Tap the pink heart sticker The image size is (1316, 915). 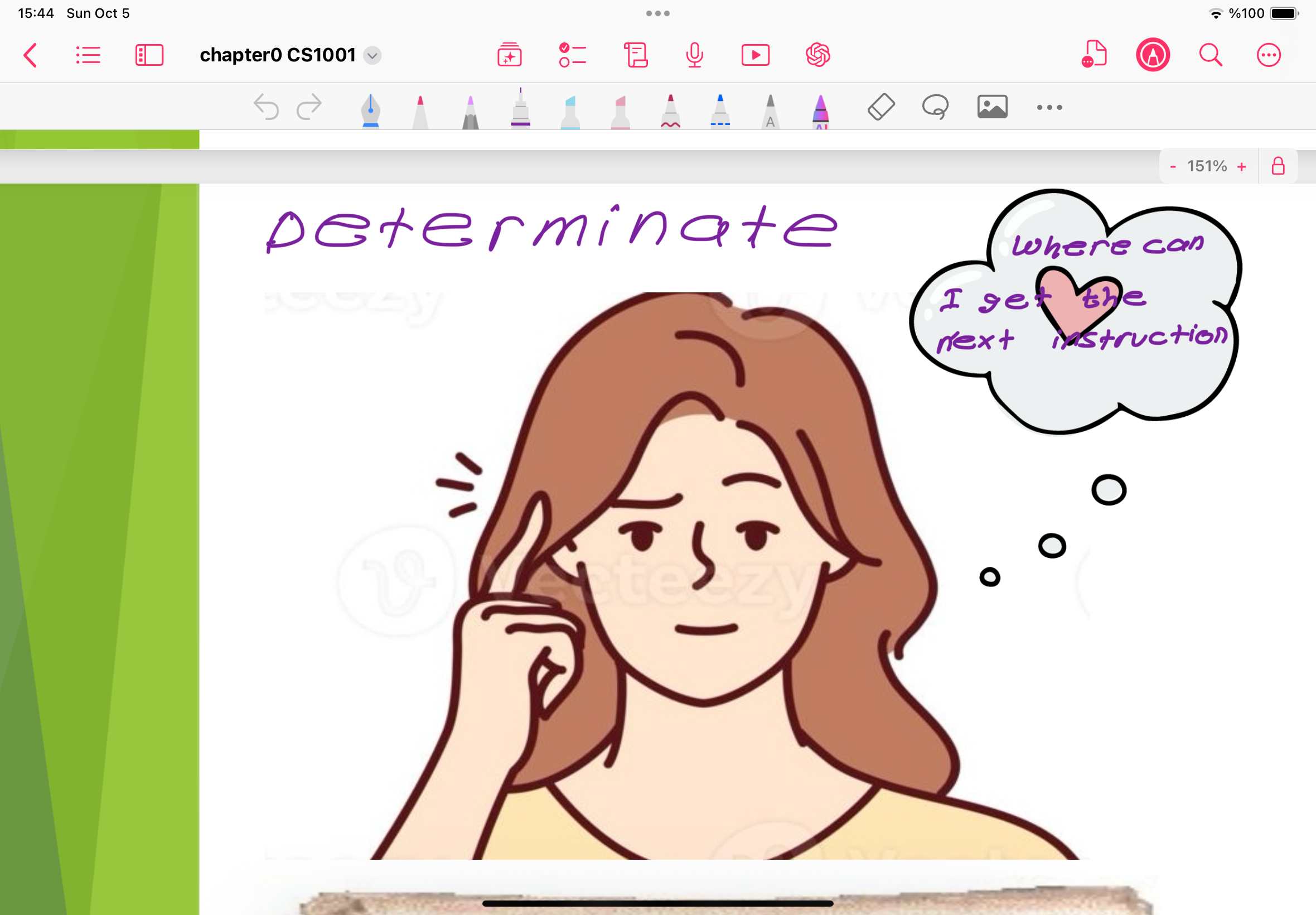[x=1078, y=305]
